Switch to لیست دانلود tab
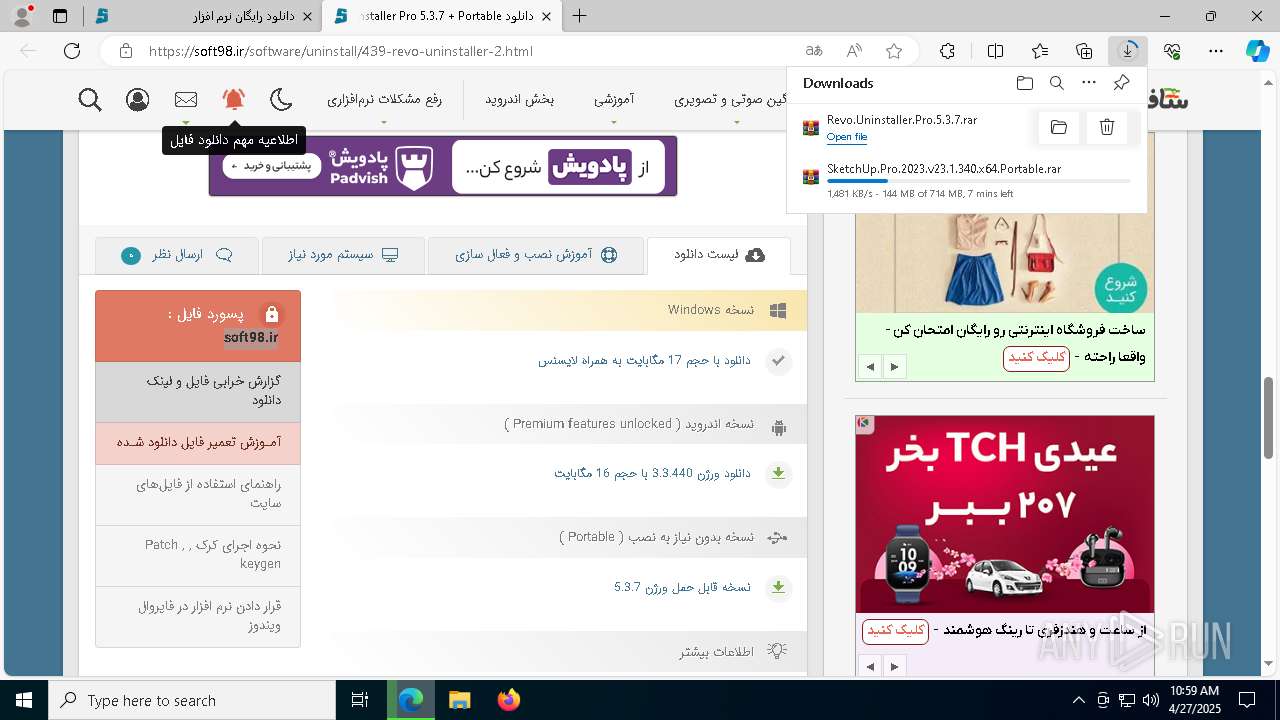This screenshot has width=1280, height=720. pos(719,255)
